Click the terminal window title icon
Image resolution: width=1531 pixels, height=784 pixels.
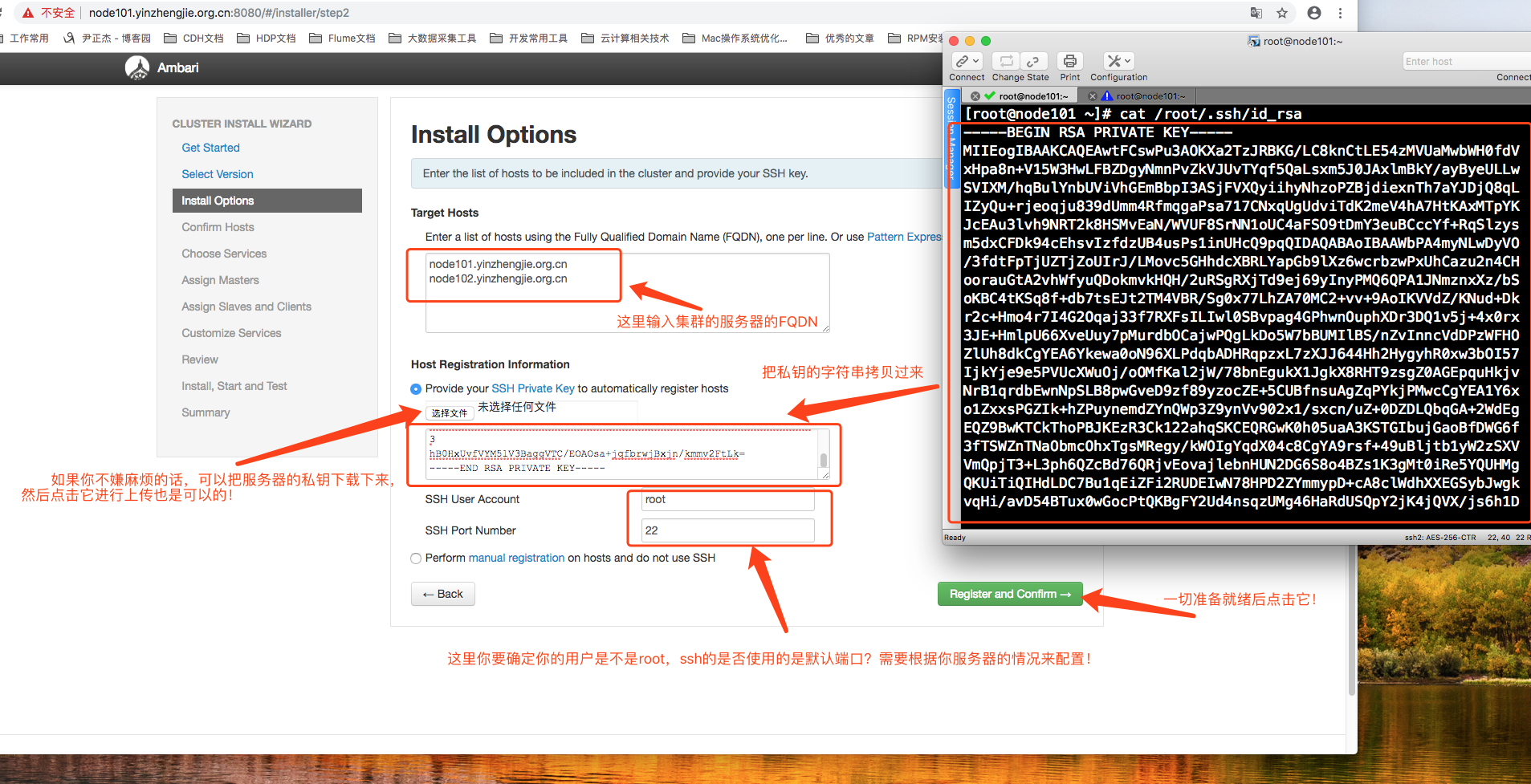(x=1253, y=41)
